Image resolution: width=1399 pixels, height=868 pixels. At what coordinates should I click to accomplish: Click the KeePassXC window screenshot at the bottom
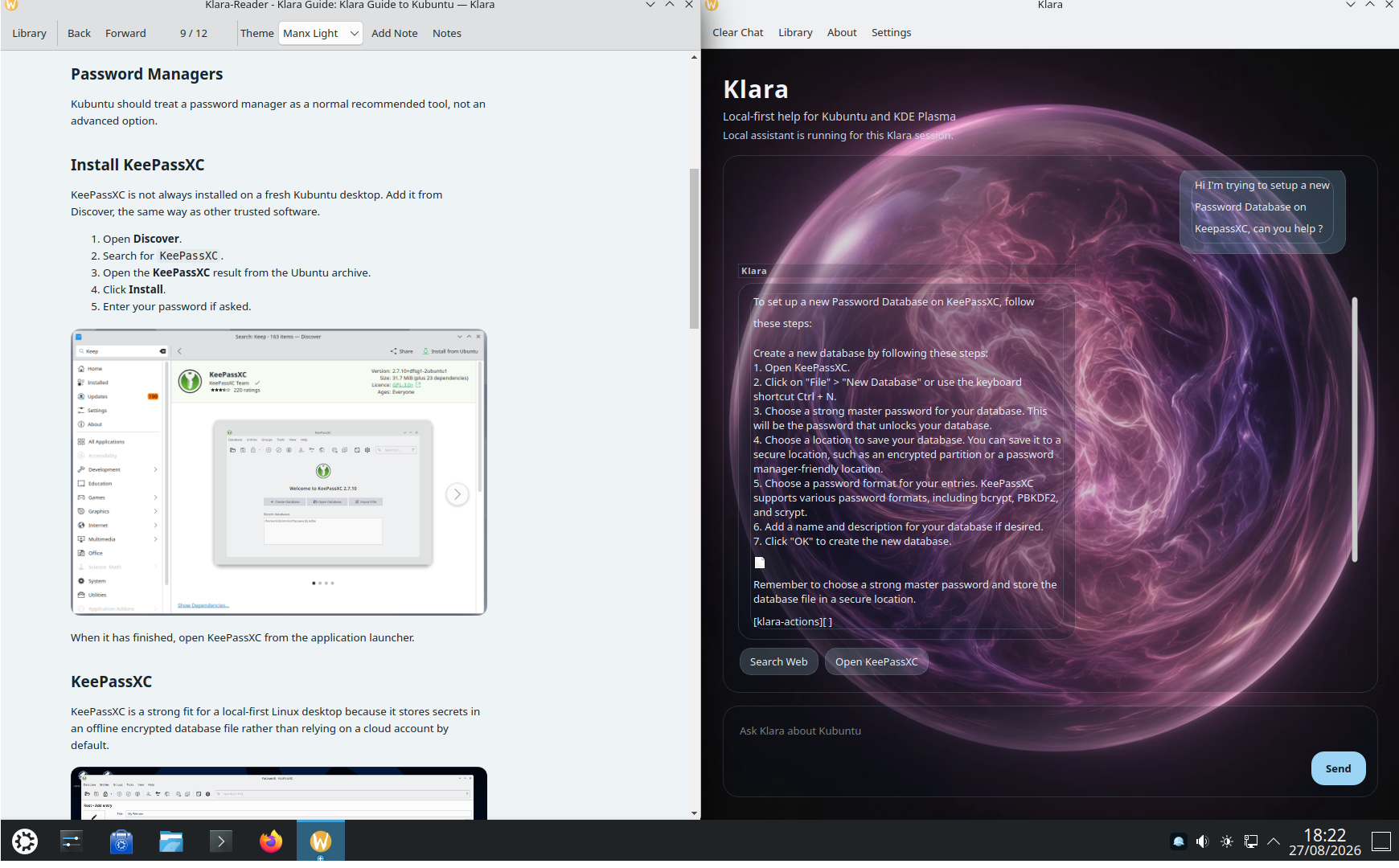coord(279,793)
